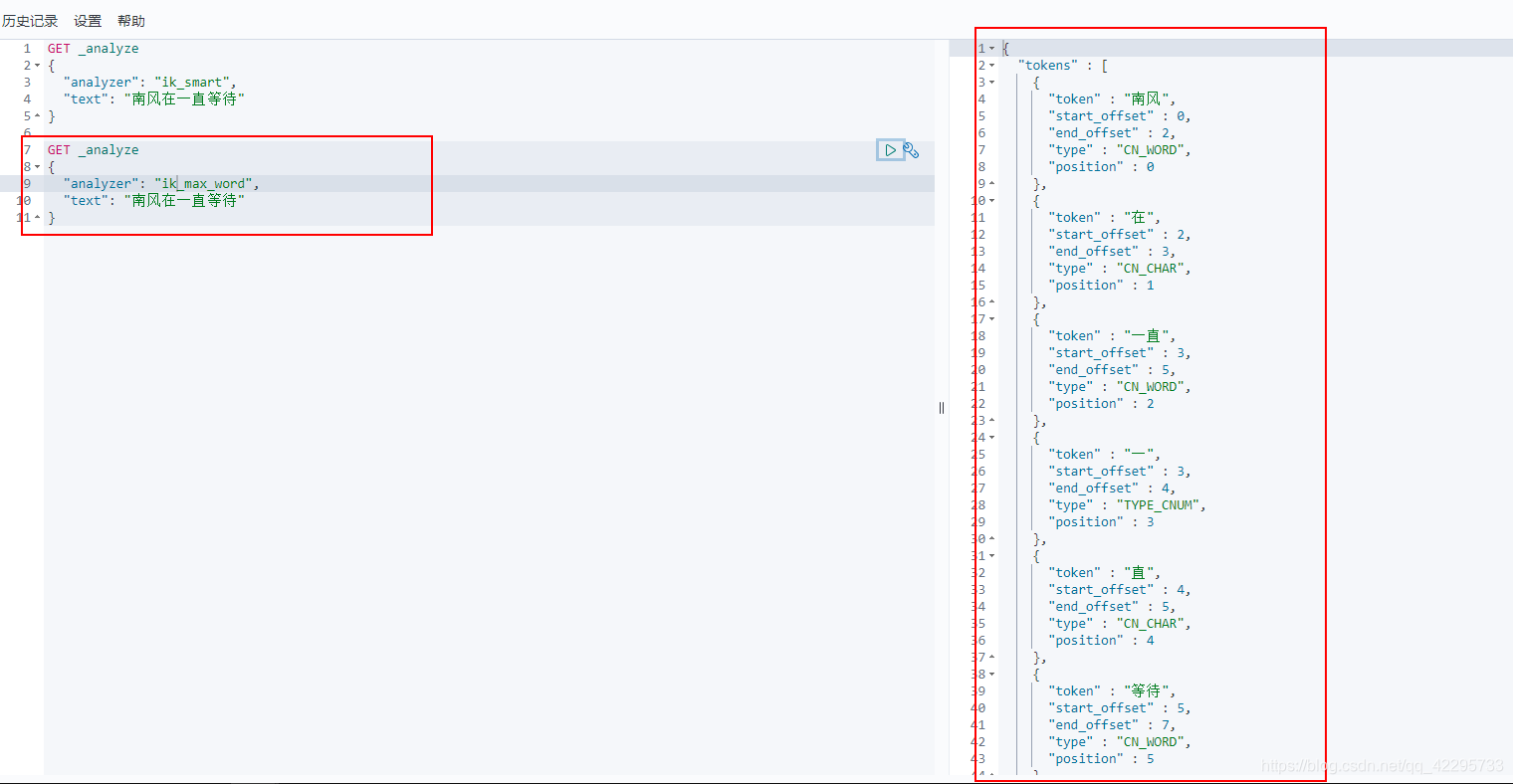Click the "token" : "直" output line

(1105, 573)
